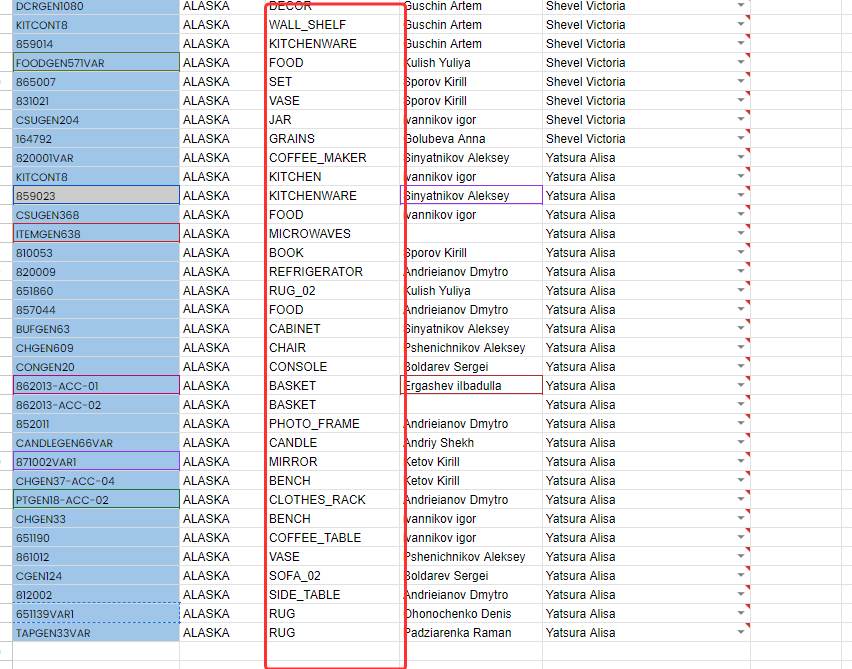Click the RUG_02 cell
The image size is (852, 669).
tap(332, 291)
